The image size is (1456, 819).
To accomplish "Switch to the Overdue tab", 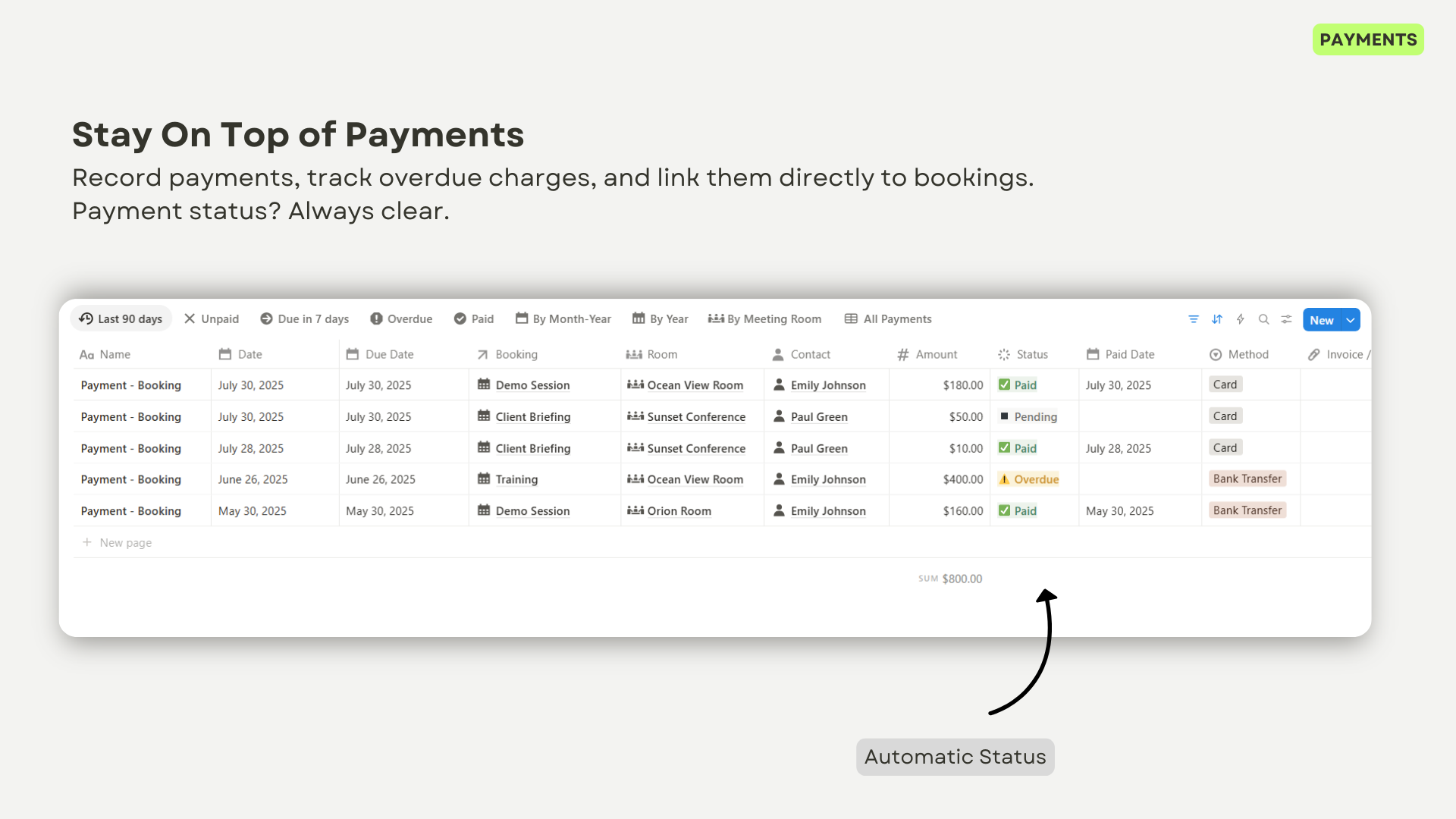I will [401, 318].
